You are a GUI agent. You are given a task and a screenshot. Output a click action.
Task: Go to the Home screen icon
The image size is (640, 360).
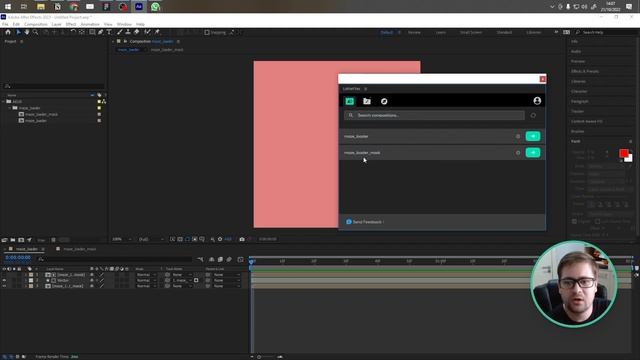(8, 32)
